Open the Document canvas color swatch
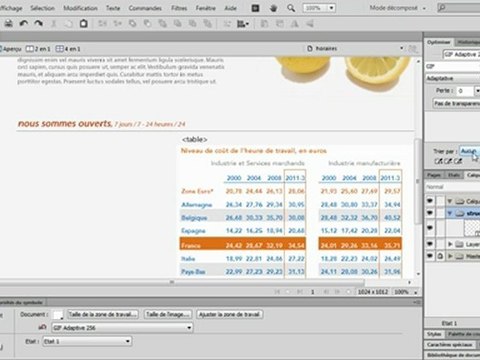This screenshot has width=480, height=360. (58, 315)
